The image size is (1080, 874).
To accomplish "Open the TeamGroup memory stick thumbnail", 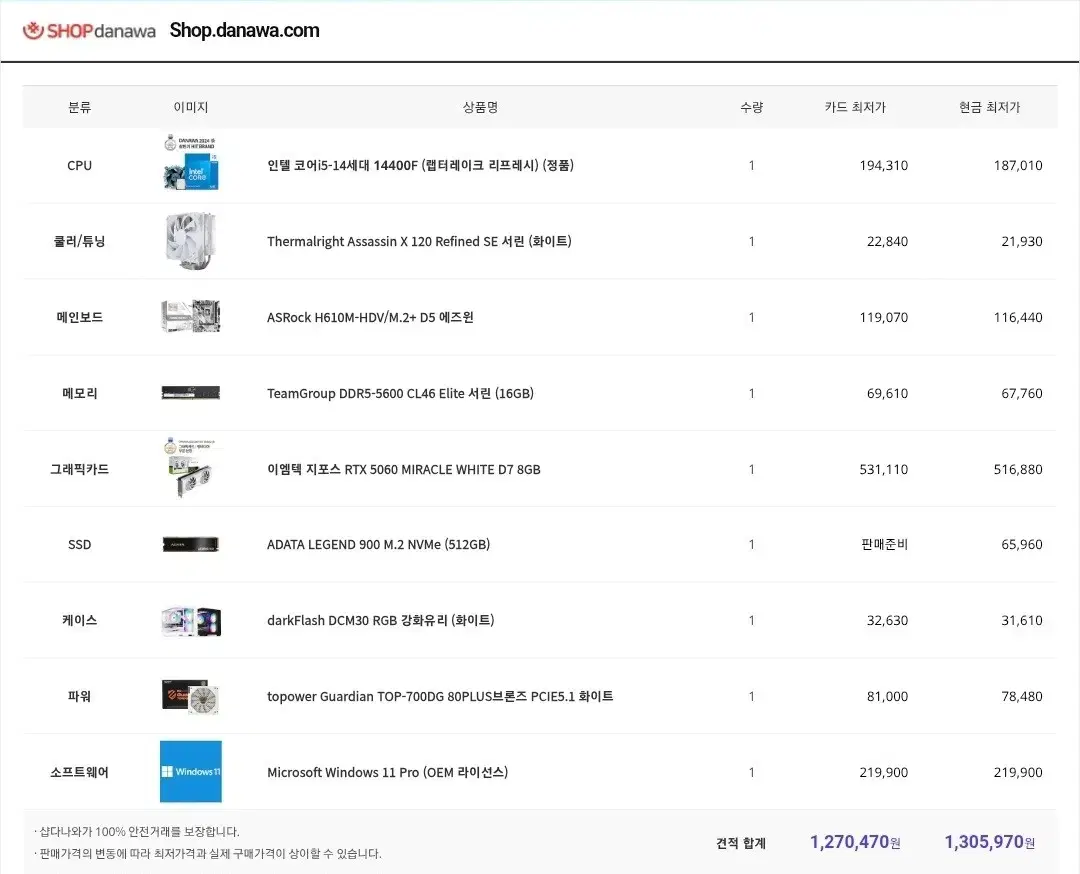I will [x=191, y=393].
